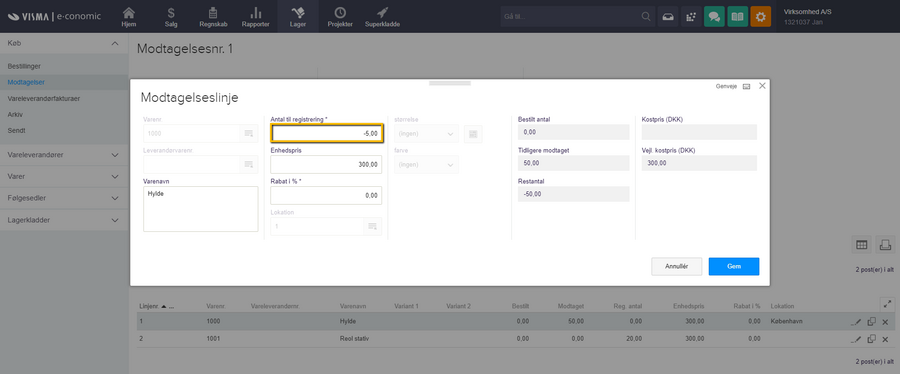Click the Annullér button

pos(676,266)
